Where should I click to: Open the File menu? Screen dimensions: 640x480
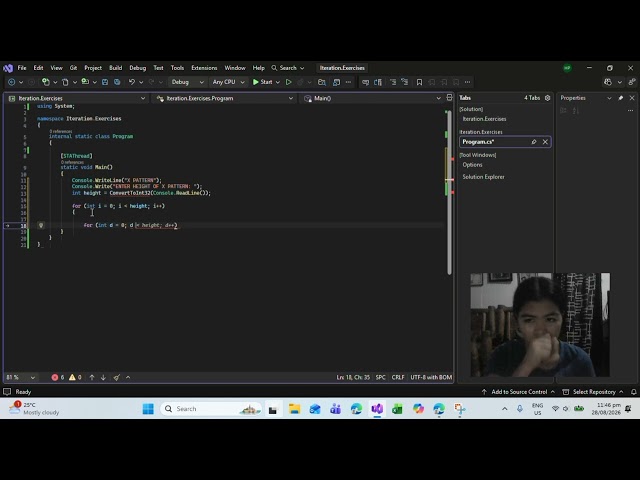pos(22,68)
